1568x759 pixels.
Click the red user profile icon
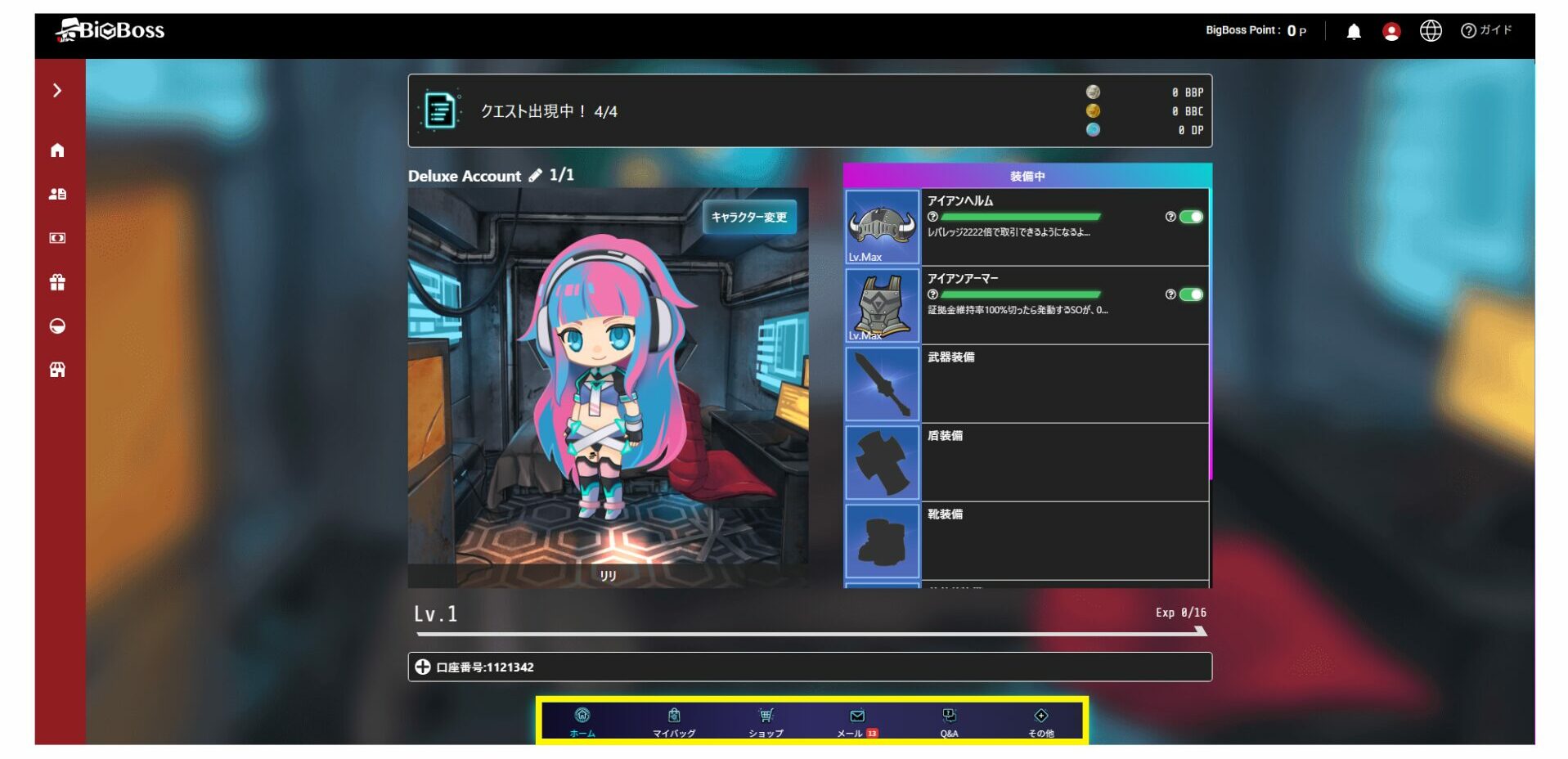[1391, 31]
